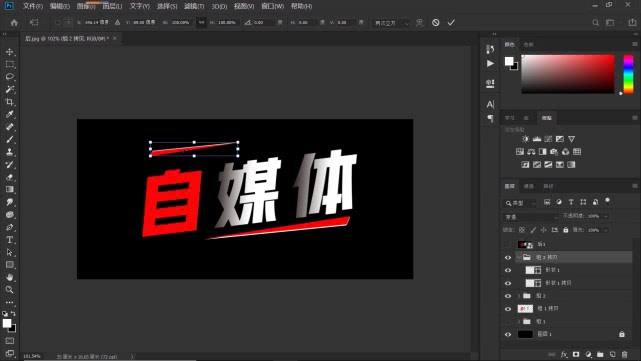Add a Hue/Saturation adjustment
Viewport: 641px width, 361px height.
520,152
